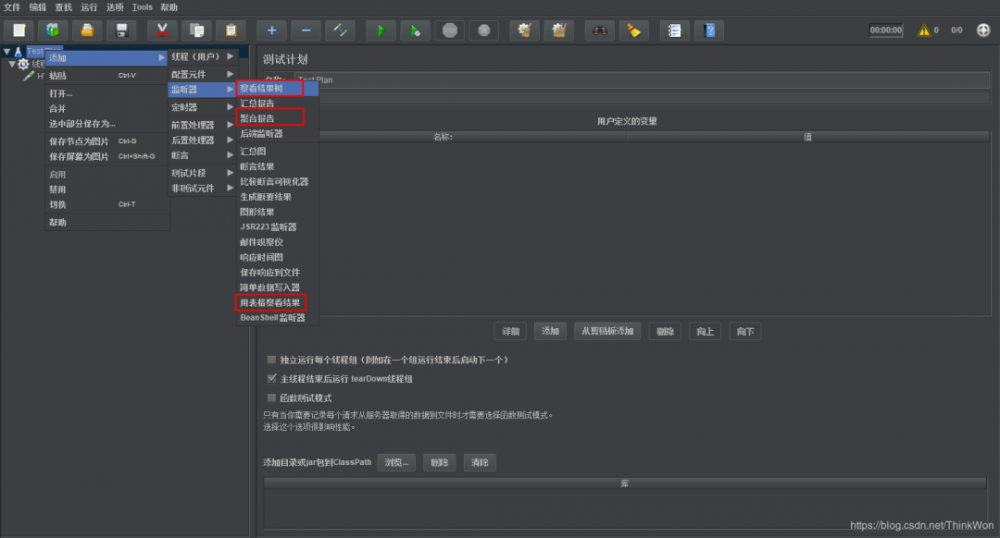Click the Clear All results icon
Viewport: 1000px width, 538px height.
coord(559,30)
